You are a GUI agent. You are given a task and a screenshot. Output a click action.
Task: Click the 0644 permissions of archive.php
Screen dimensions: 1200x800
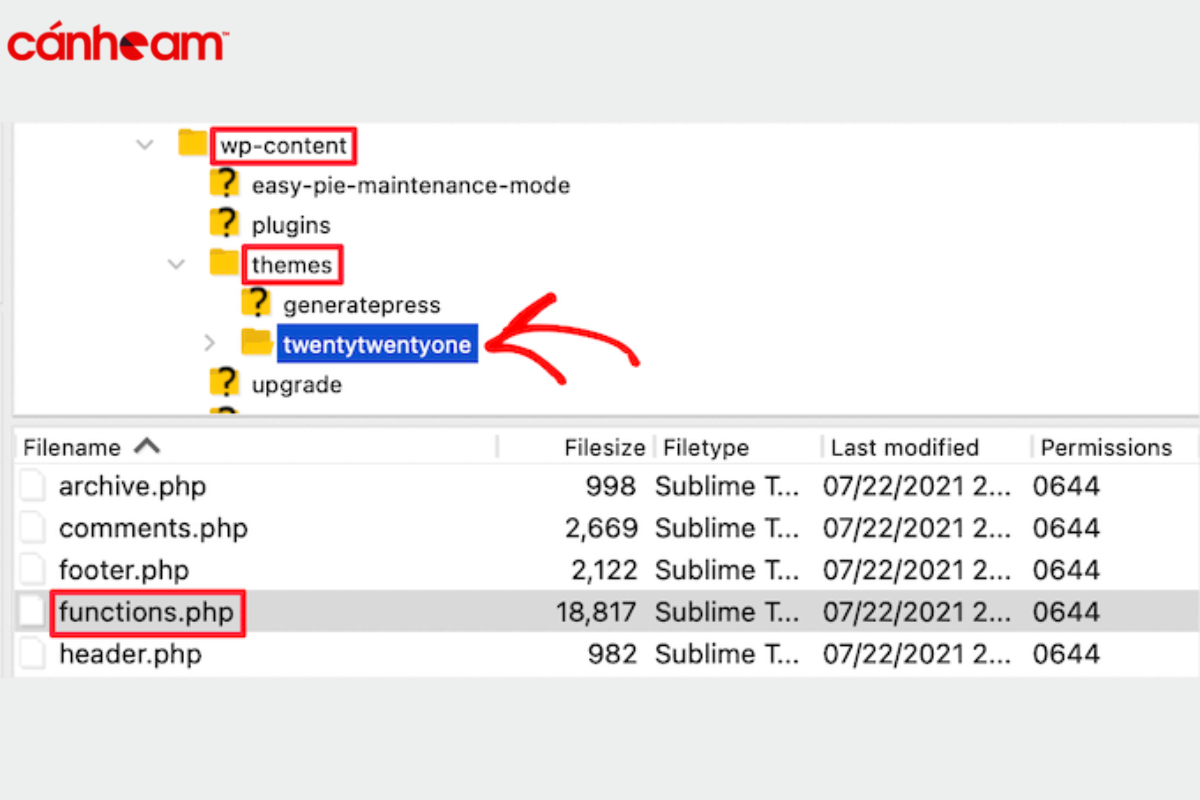tap(1066, 487)
